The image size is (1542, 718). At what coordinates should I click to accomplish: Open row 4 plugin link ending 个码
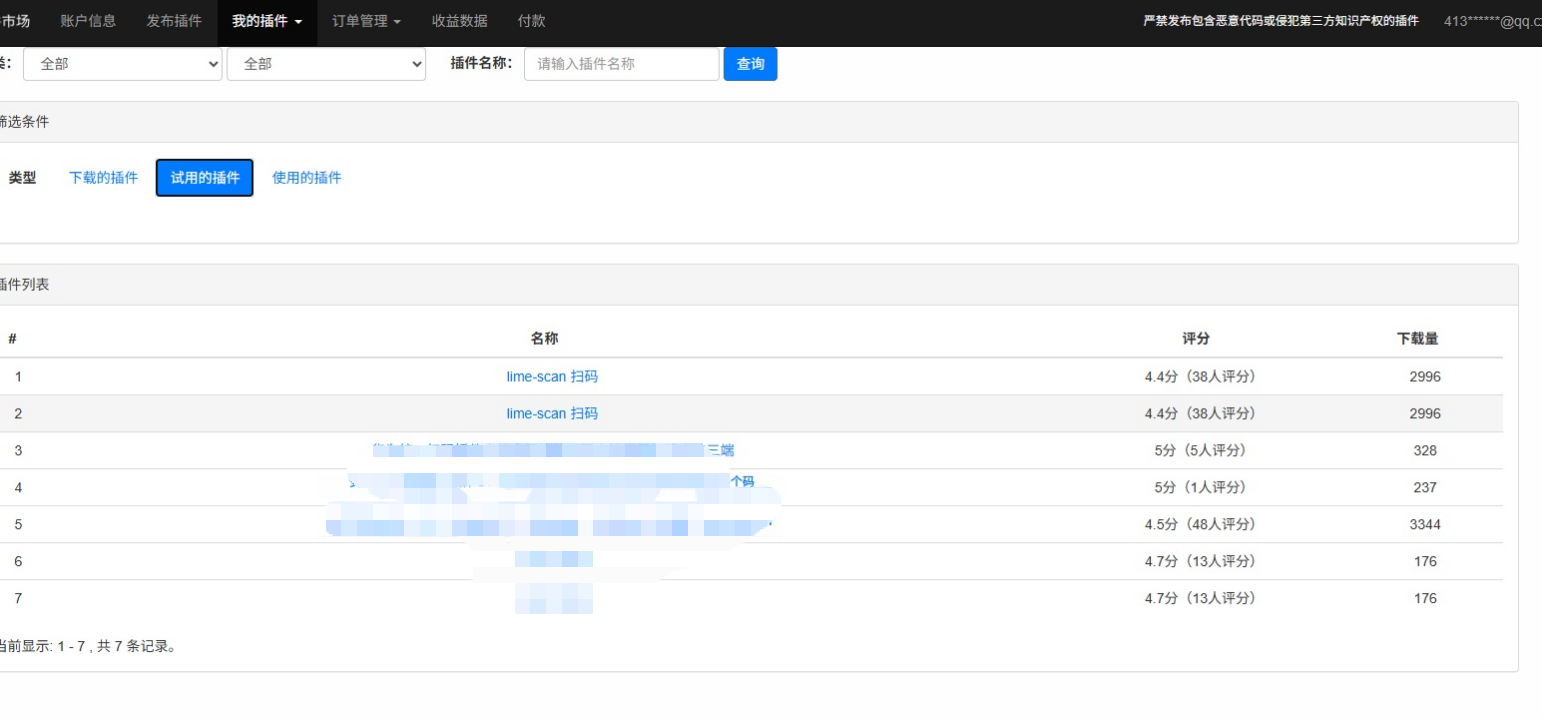741,482
